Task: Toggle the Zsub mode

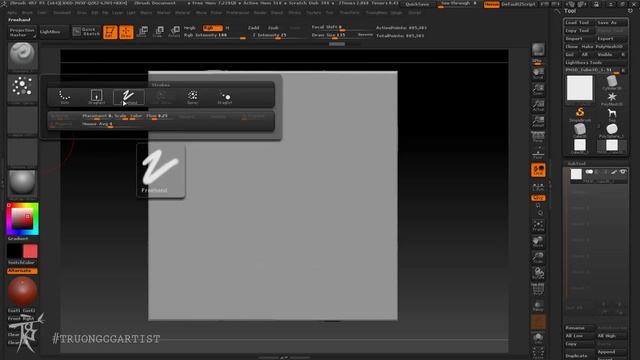Action: tap(273, 28)
